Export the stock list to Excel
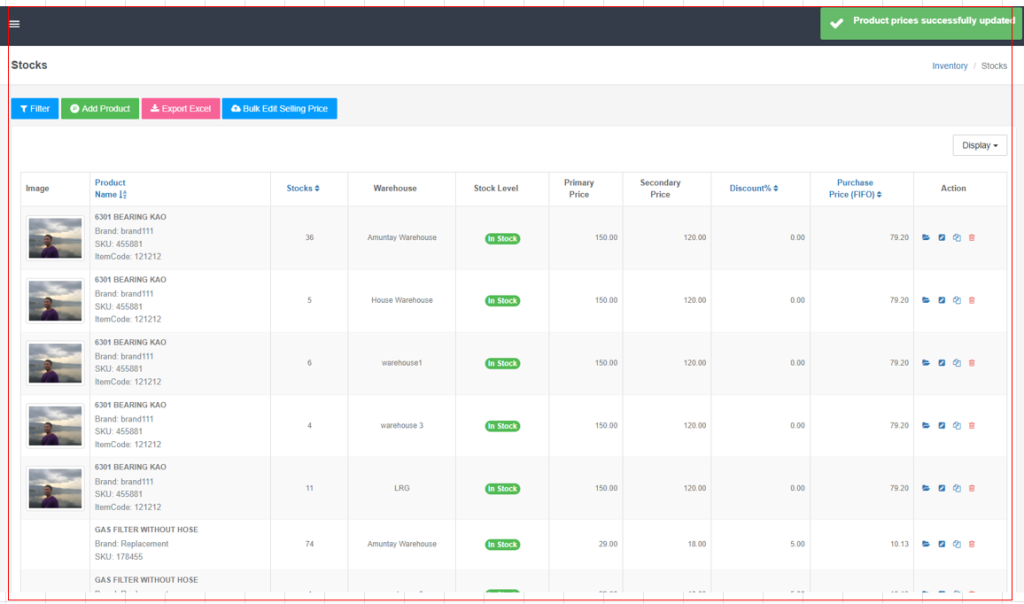This screenshot has height=604, width=1024. click(181, 108)
